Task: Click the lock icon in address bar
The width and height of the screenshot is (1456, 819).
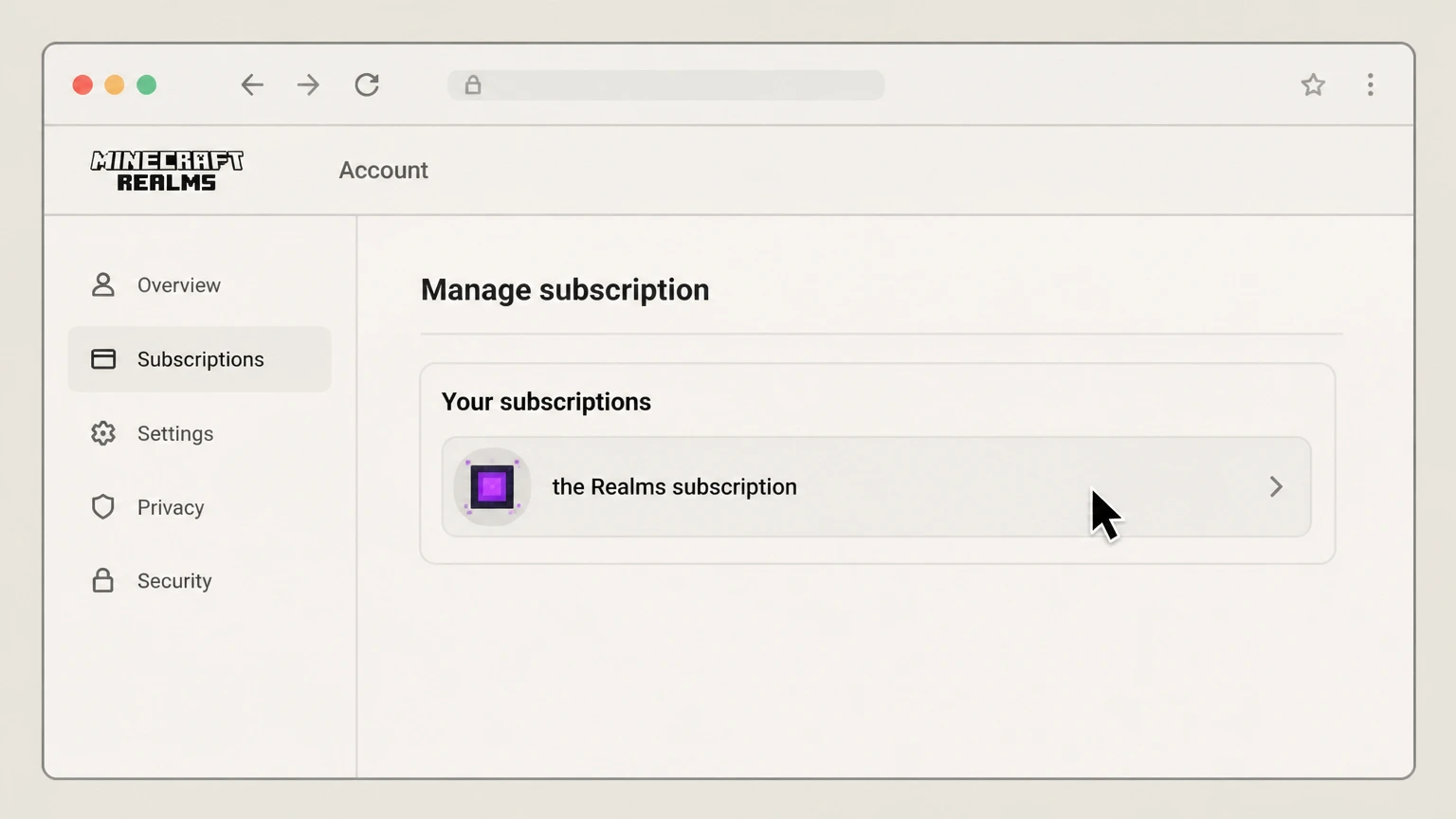Action: pyautogui.click(x=473, y=85)
